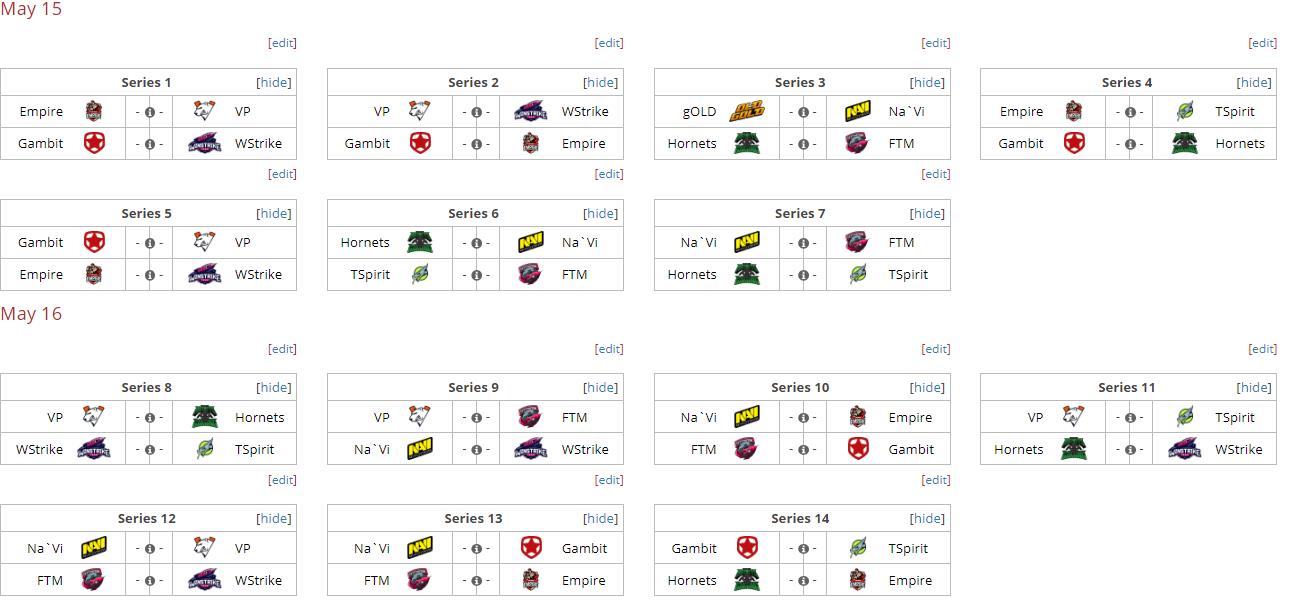Collapse Series 10 using its hide link
The image size is (1295, 604).
pyautogui.click(x=927, y=388)
